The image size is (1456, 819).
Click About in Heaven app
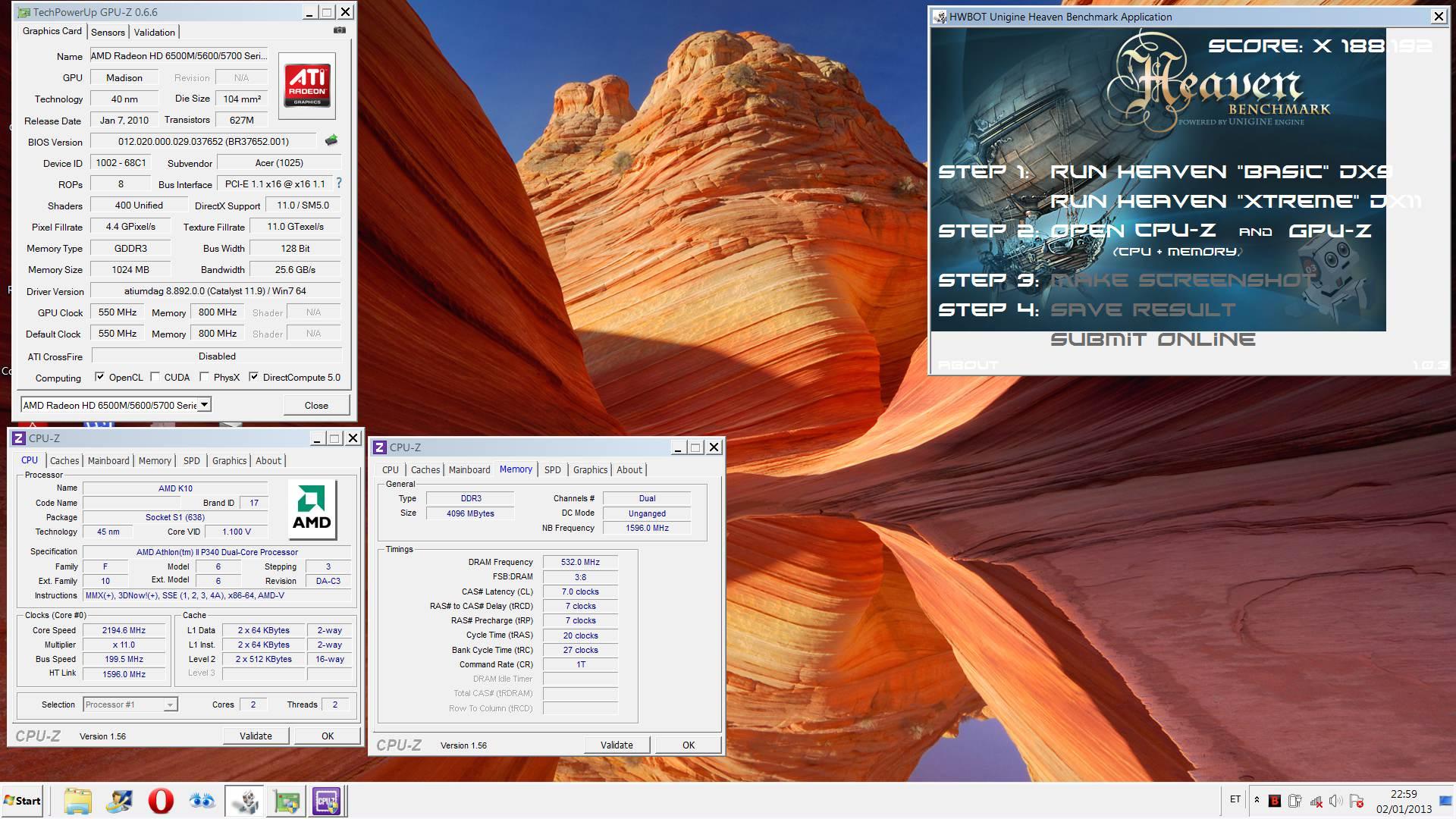click(x=968, y=365)
